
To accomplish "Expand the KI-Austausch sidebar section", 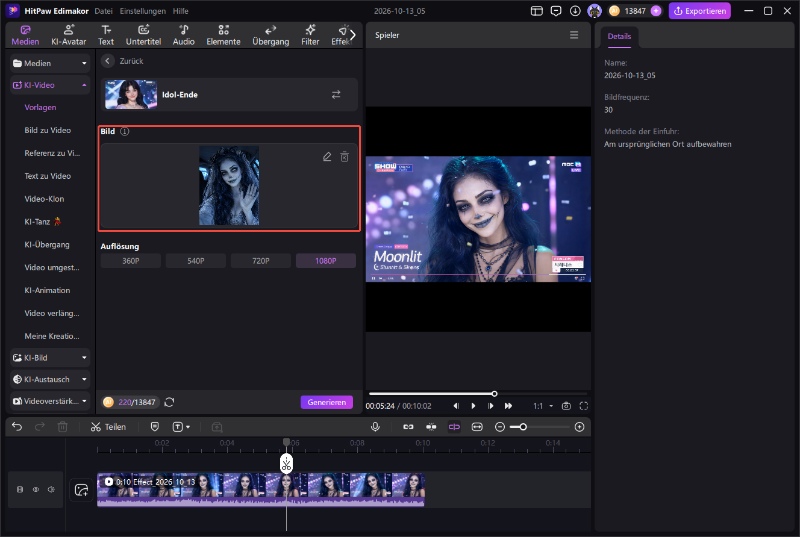I will click(49, 379).
